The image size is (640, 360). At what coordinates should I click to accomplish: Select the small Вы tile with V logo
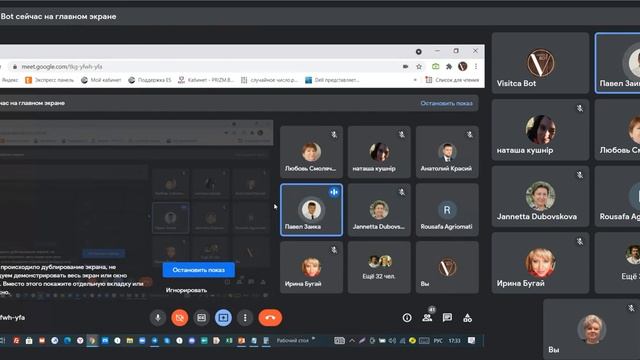pos(447,267)
